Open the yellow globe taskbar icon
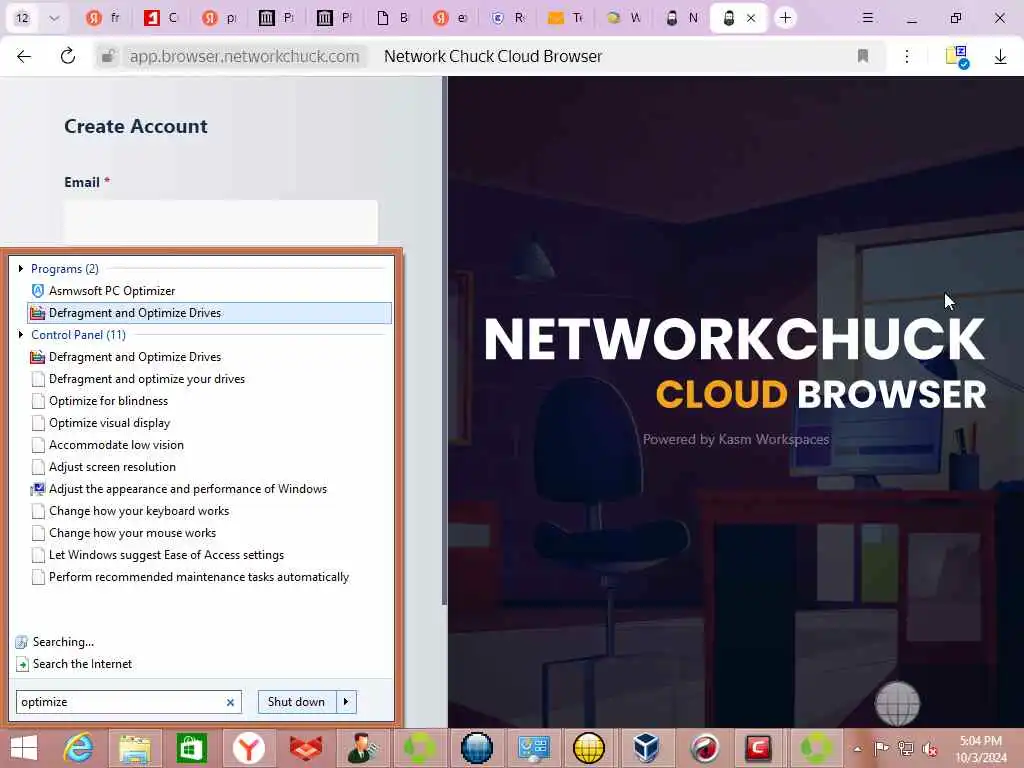This screenshot has width=1024, height=768. (x=589, y=748)
